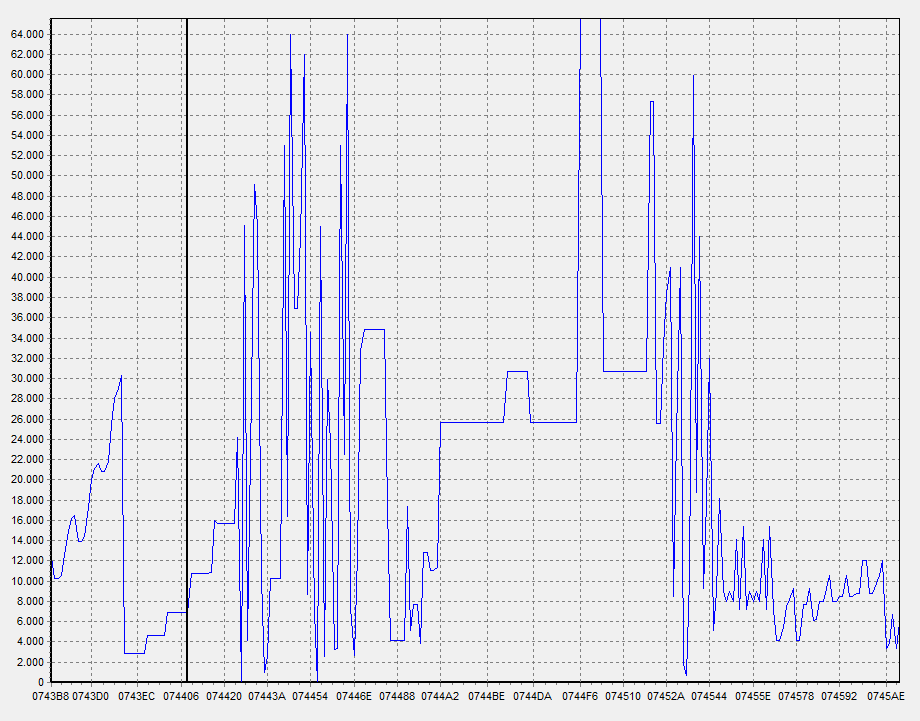Click the 60.000 y-axis label

coord(27,75)
